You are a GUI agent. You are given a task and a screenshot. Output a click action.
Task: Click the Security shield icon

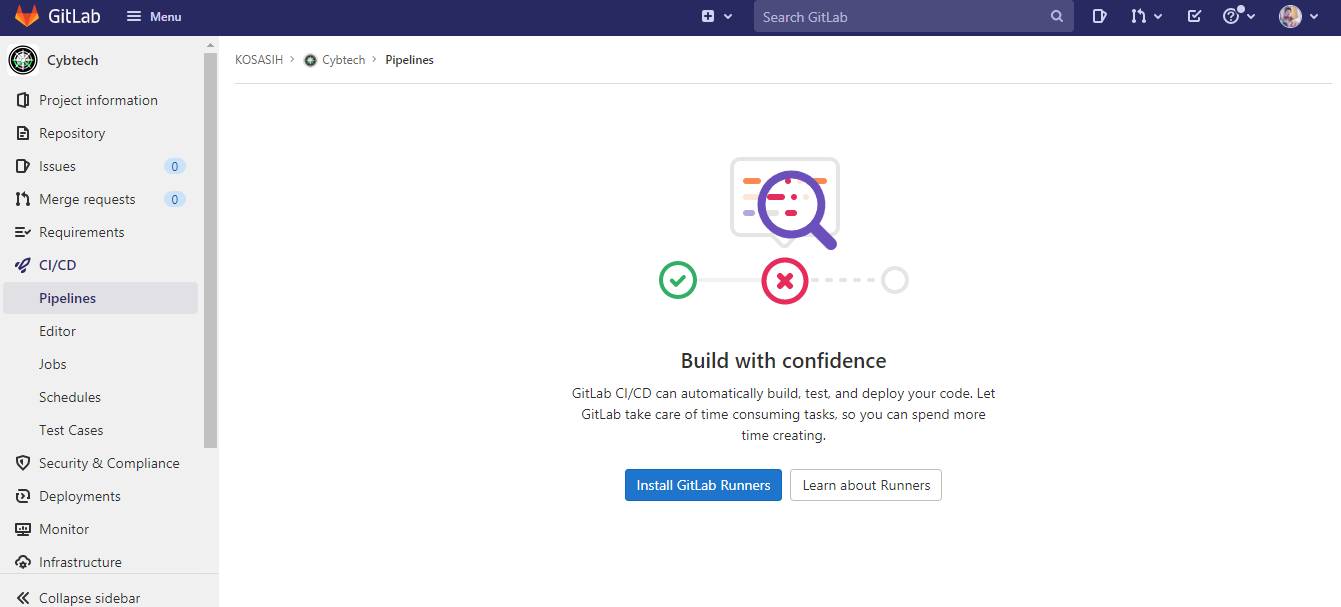coord(23,463)
